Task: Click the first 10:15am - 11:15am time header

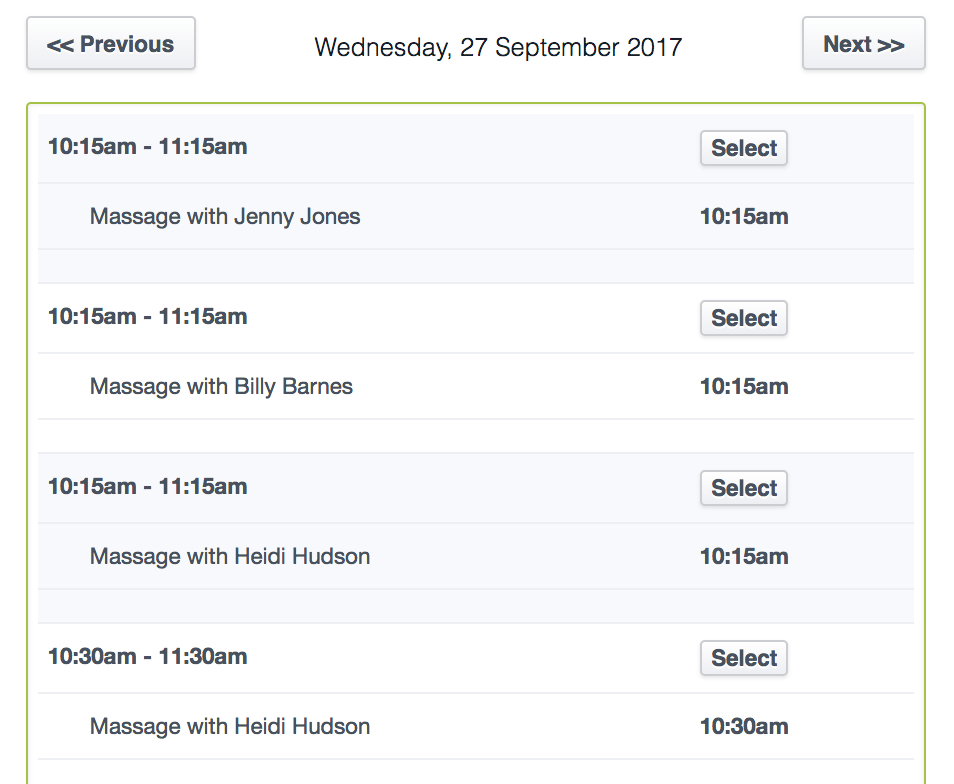Action: (148, 146)
